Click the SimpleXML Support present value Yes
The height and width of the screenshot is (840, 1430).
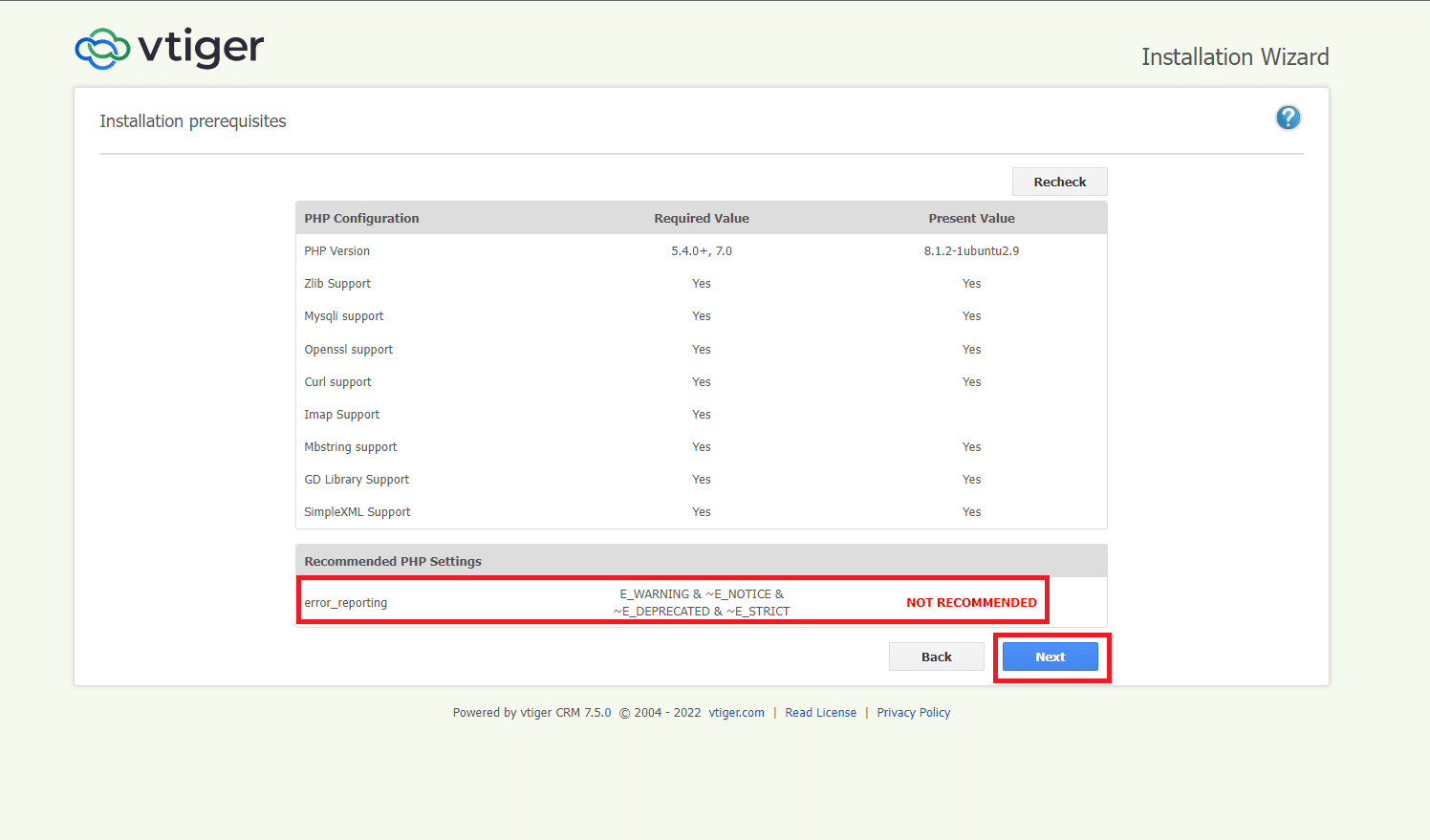(971, 512)
